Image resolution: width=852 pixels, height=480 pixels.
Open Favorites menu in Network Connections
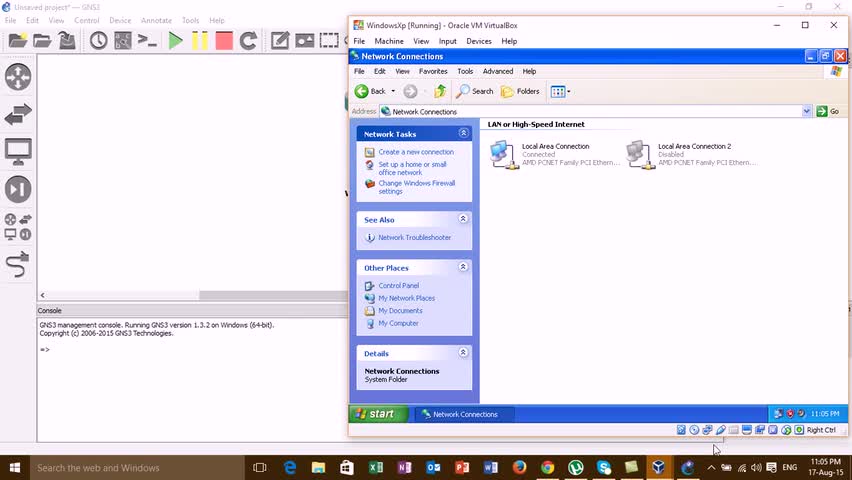pyautogui.click(x=433, y=71)
